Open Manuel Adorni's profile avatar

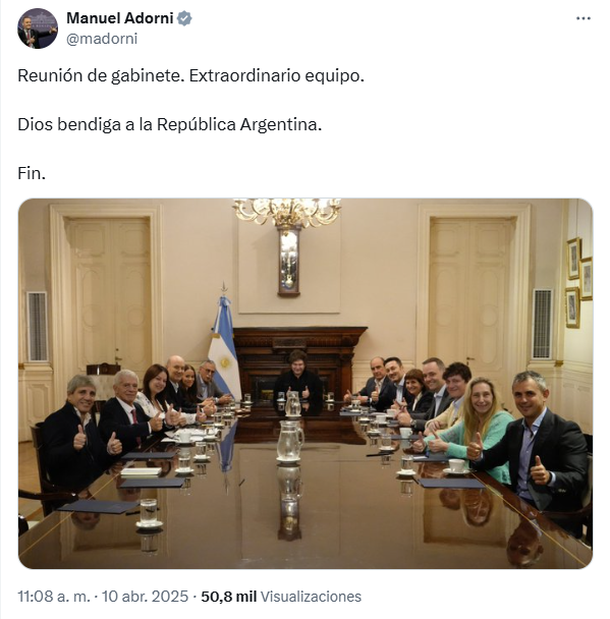pos(38,28)
